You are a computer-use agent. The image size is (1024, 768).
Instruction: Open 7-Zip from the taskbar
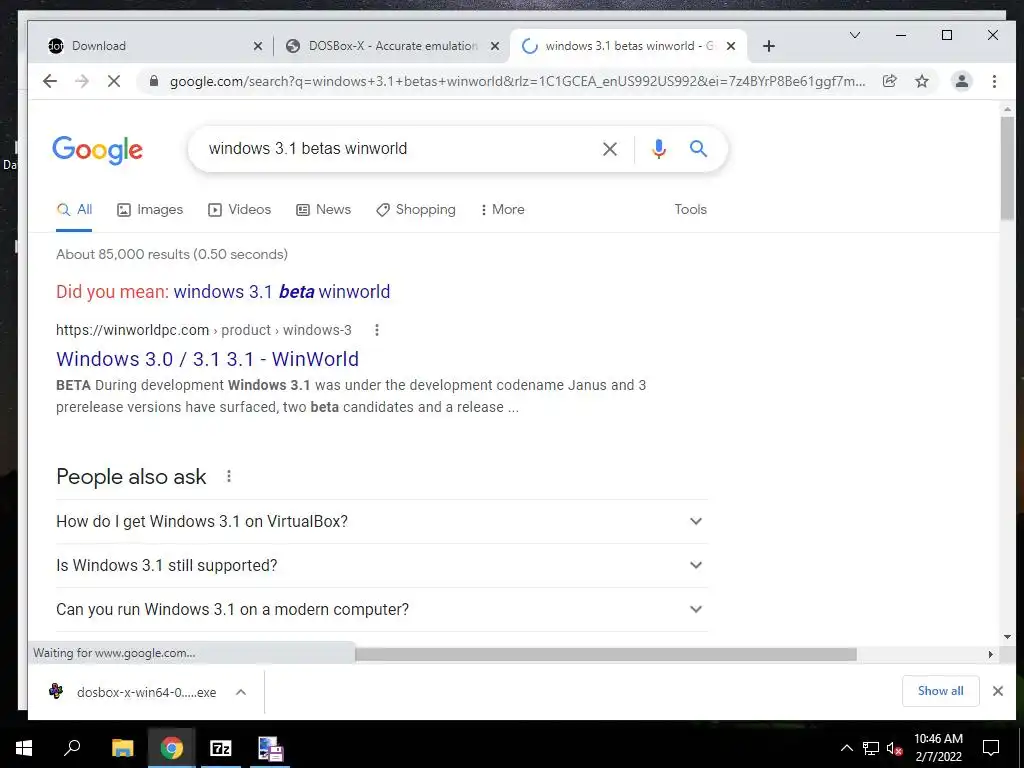tap(221, 748)
